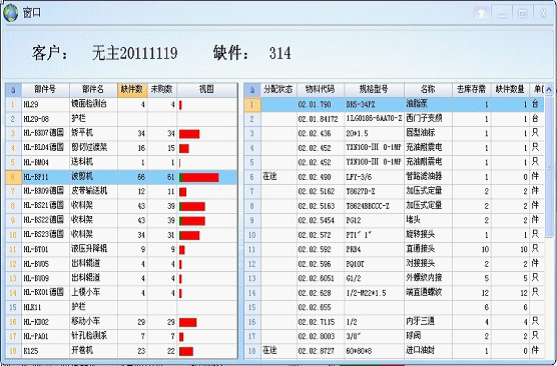Click the vertical scrollbar thumb of right table
The height and width of the screenshot is (366, 557).
click(548, 167)
